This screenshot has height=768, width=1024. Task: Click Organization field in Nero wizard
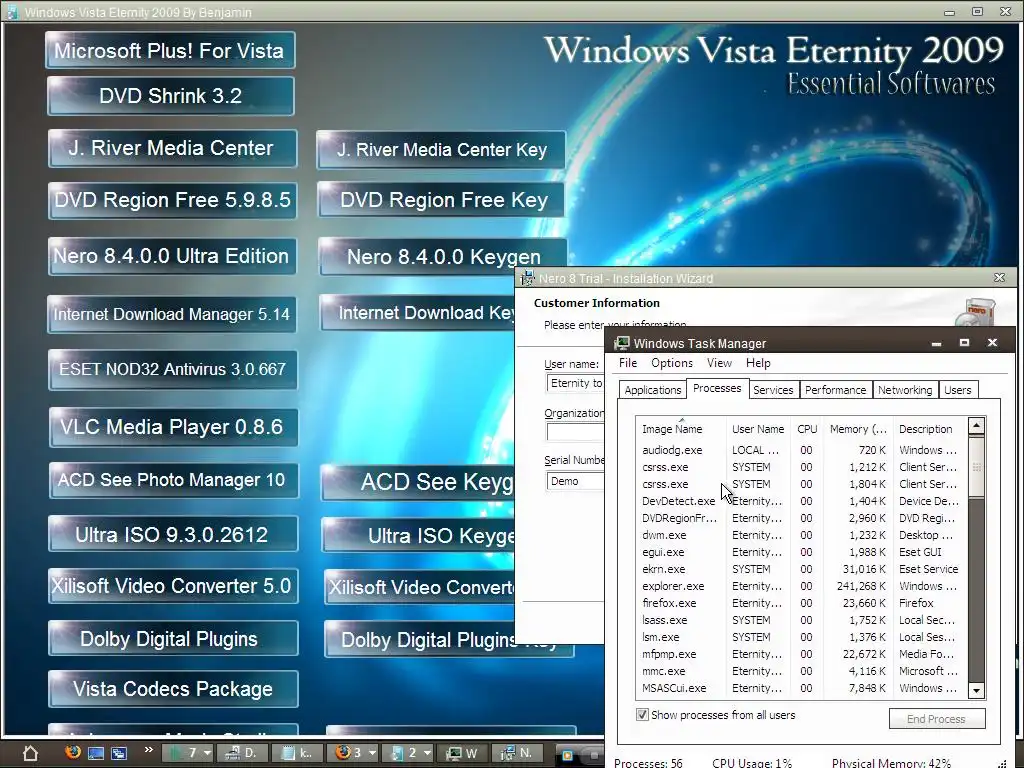click(575, 432)
